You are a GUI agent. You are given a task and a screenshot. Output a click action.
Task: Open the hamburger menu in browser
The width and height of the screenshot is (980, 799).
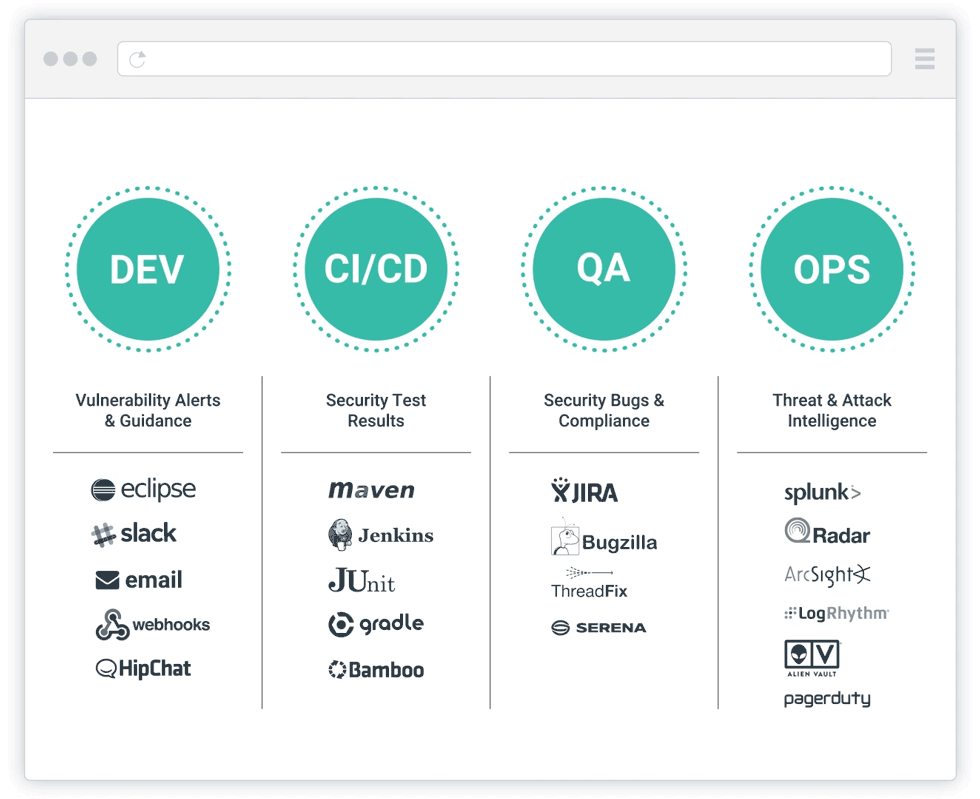click(x=924, y=59)
